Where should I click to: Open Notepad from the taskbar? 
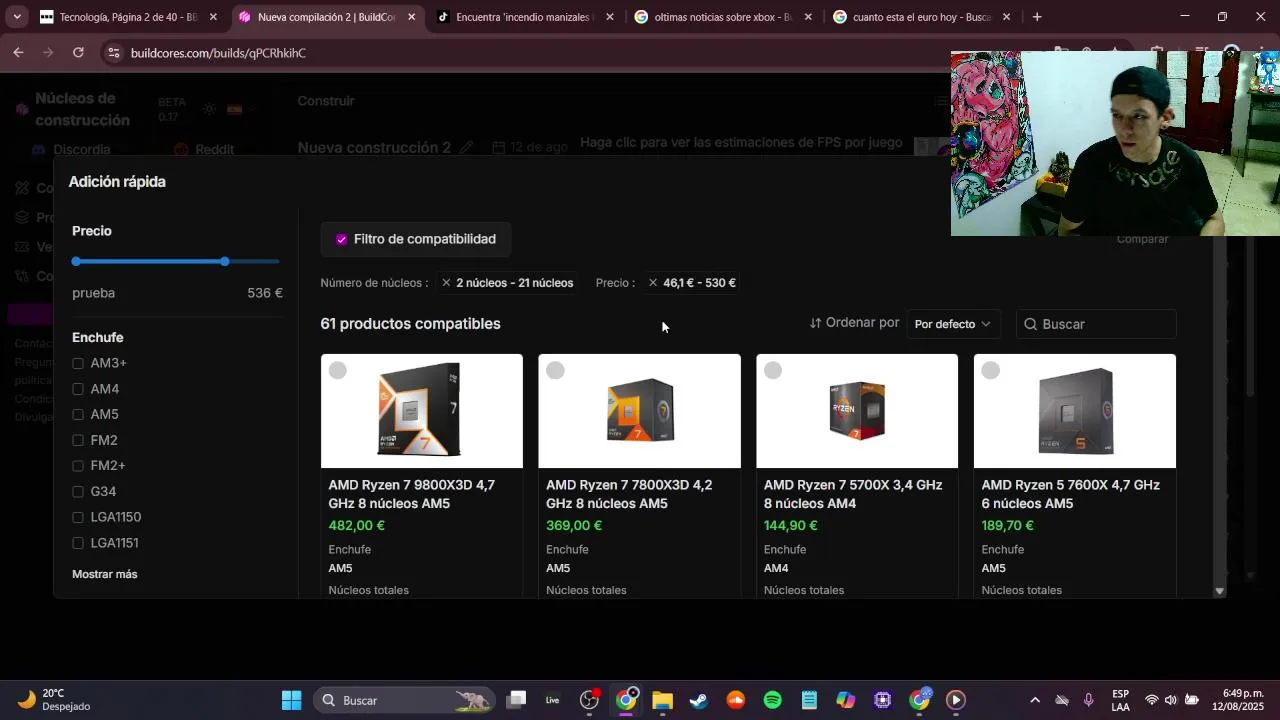point(809,700)
